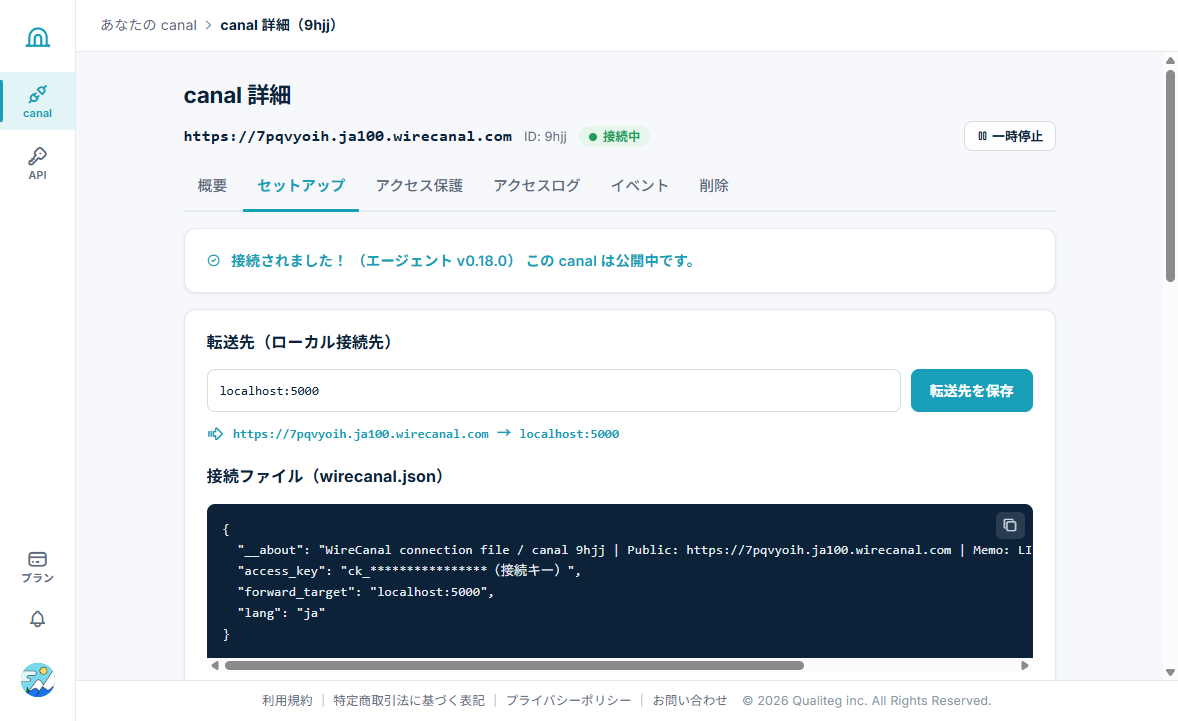Click the "access_key" line in JSON
This screenshot has height=721, width=1178.
[409, 571]
